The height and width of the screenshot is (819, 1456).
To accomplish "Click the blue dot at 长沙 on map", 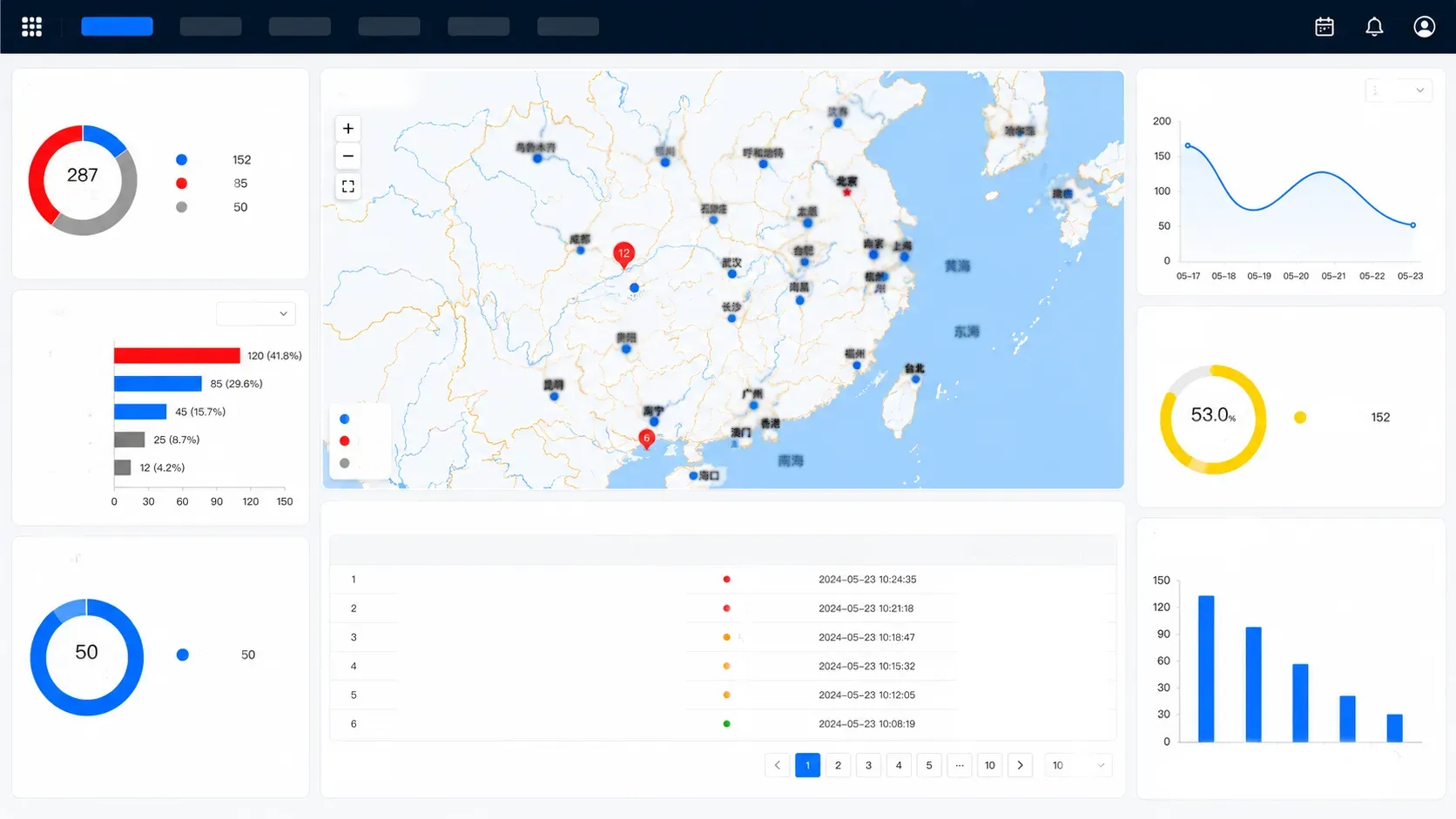I will [x=731, y=319].
